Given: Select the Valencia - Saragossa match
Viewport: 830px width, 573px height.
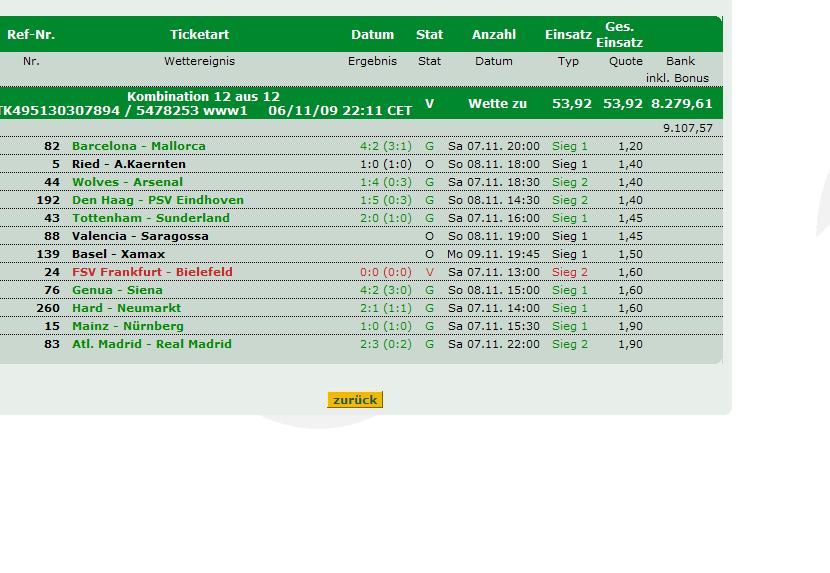Looking at the screenshot, I should pyautogui.click(x=140, y=236).
